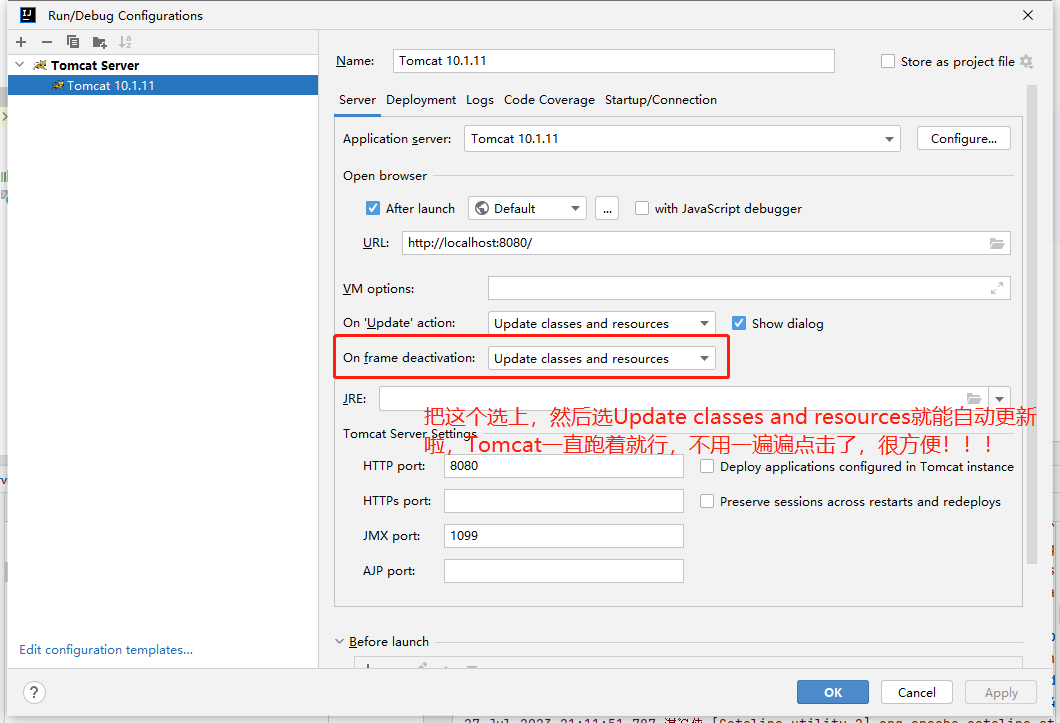Toggle the Show dialog checkbox
1060x723 pixels.
739,323
